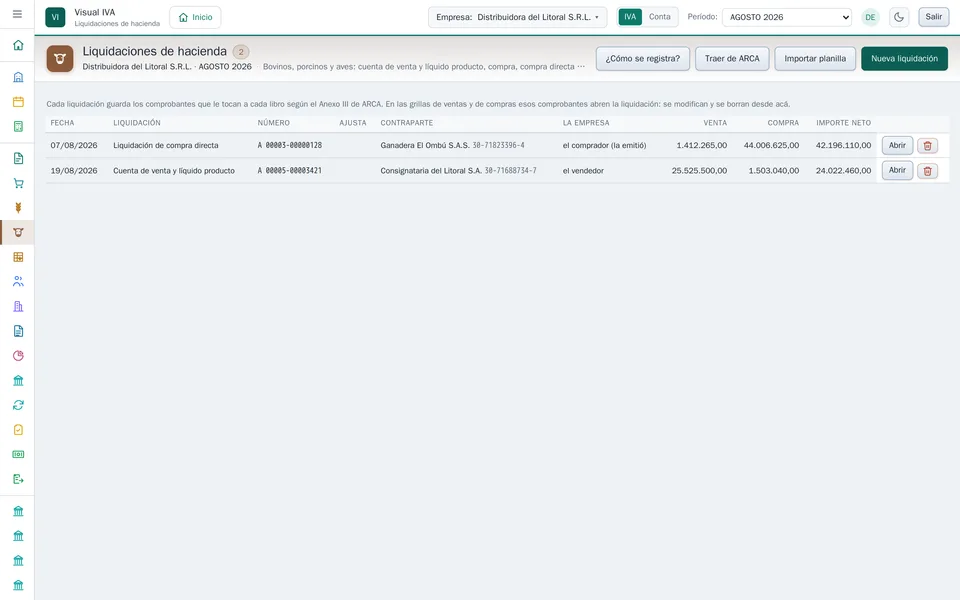Click the LA EMPRESA column header

click(586, 123)
